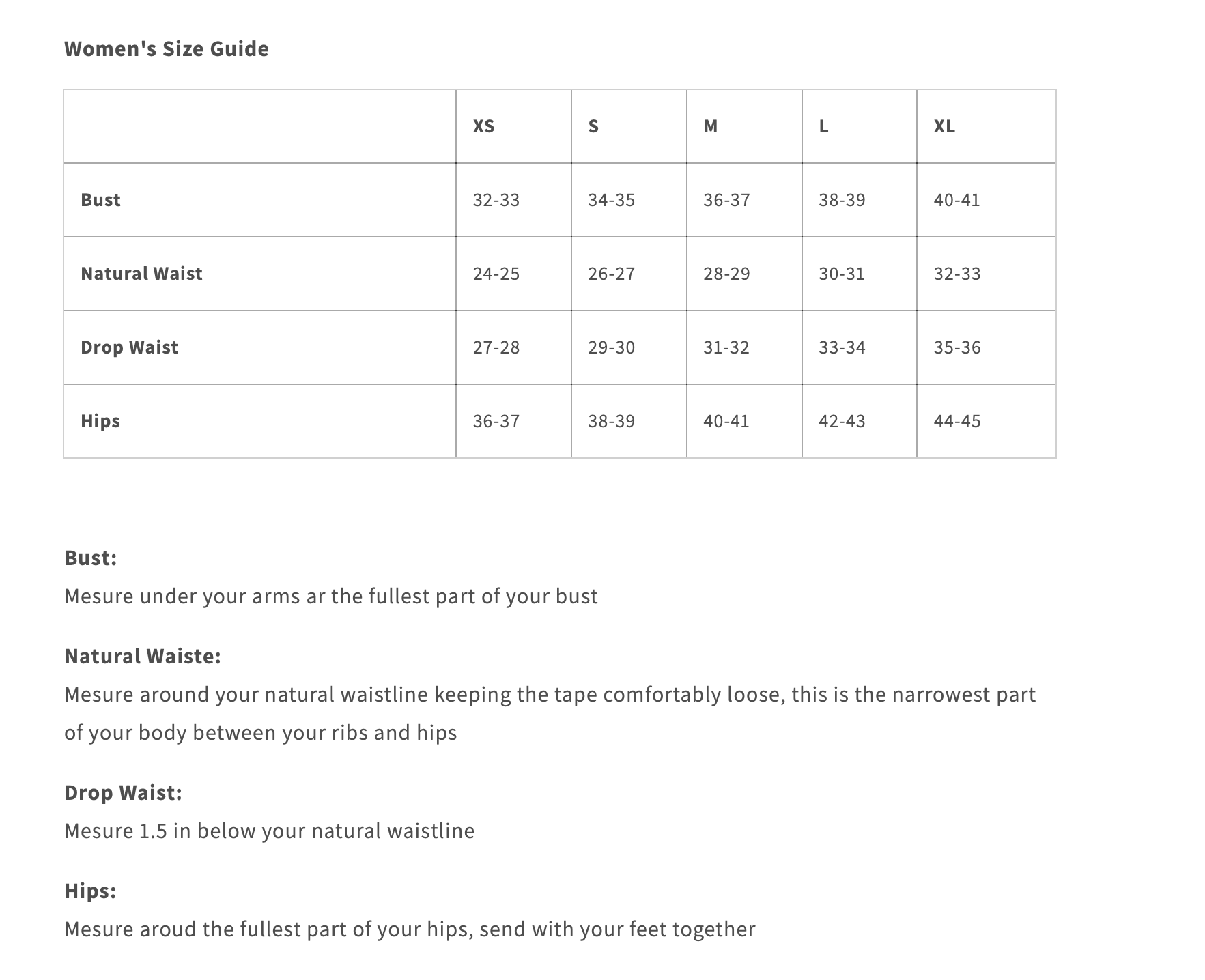
Task: Click the Natural Waiste: description heading
Action: point(143,656)
